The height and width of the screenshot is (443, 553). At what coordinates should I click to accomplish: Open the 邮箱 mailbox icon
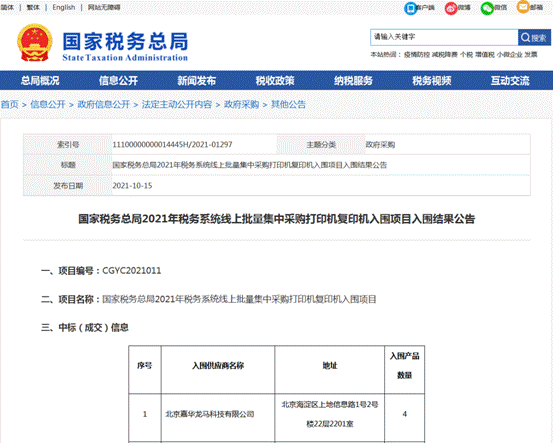pos(523,7)
